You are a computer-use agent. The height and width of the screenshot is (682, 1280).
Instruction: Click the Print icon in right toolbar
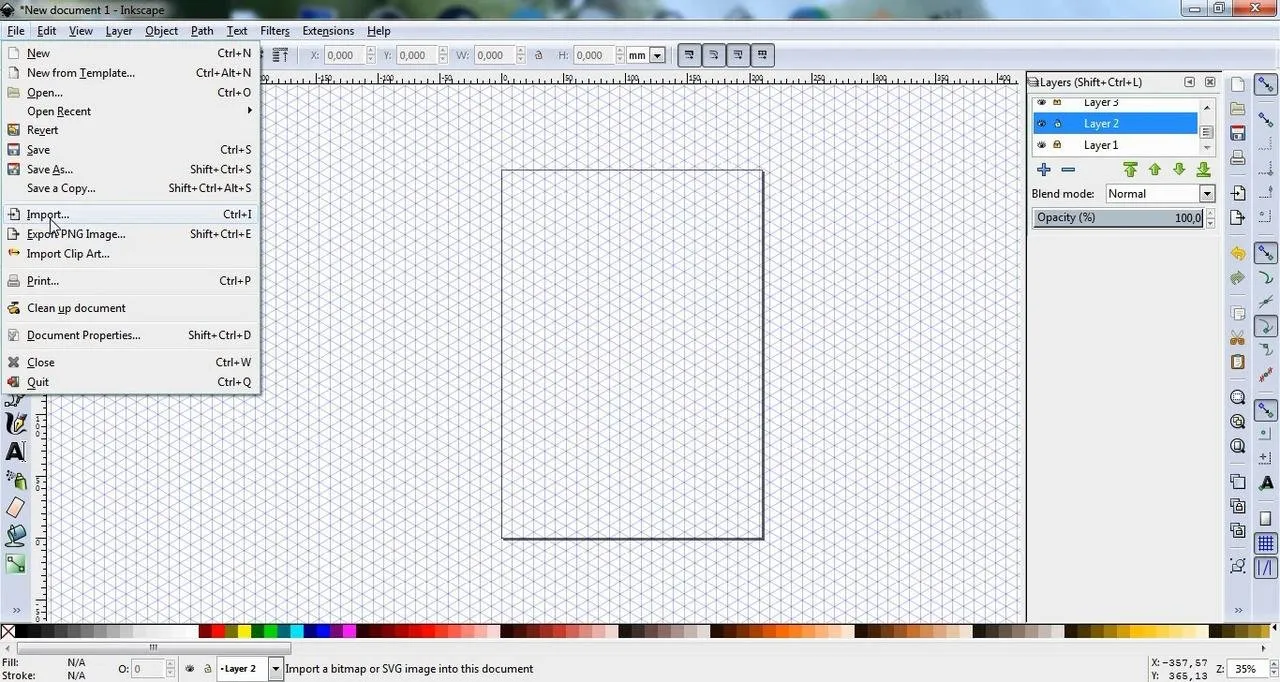1238,158
